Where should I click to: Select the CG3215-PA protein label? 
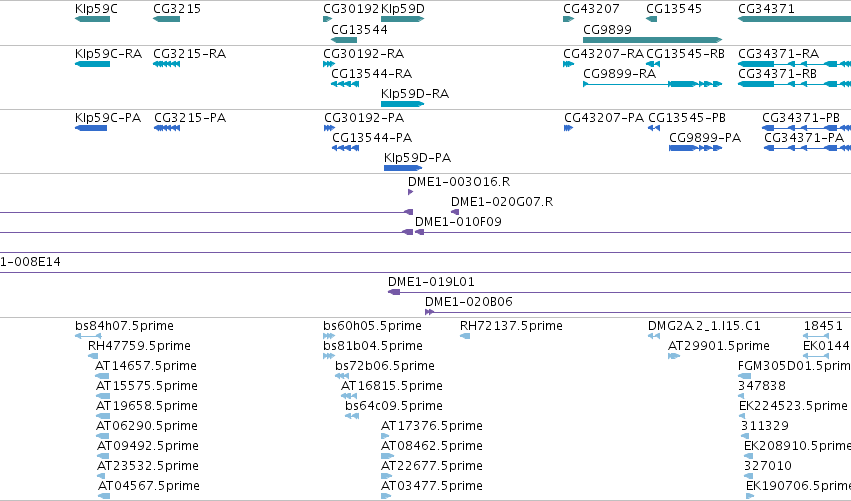tap(190, 118)
